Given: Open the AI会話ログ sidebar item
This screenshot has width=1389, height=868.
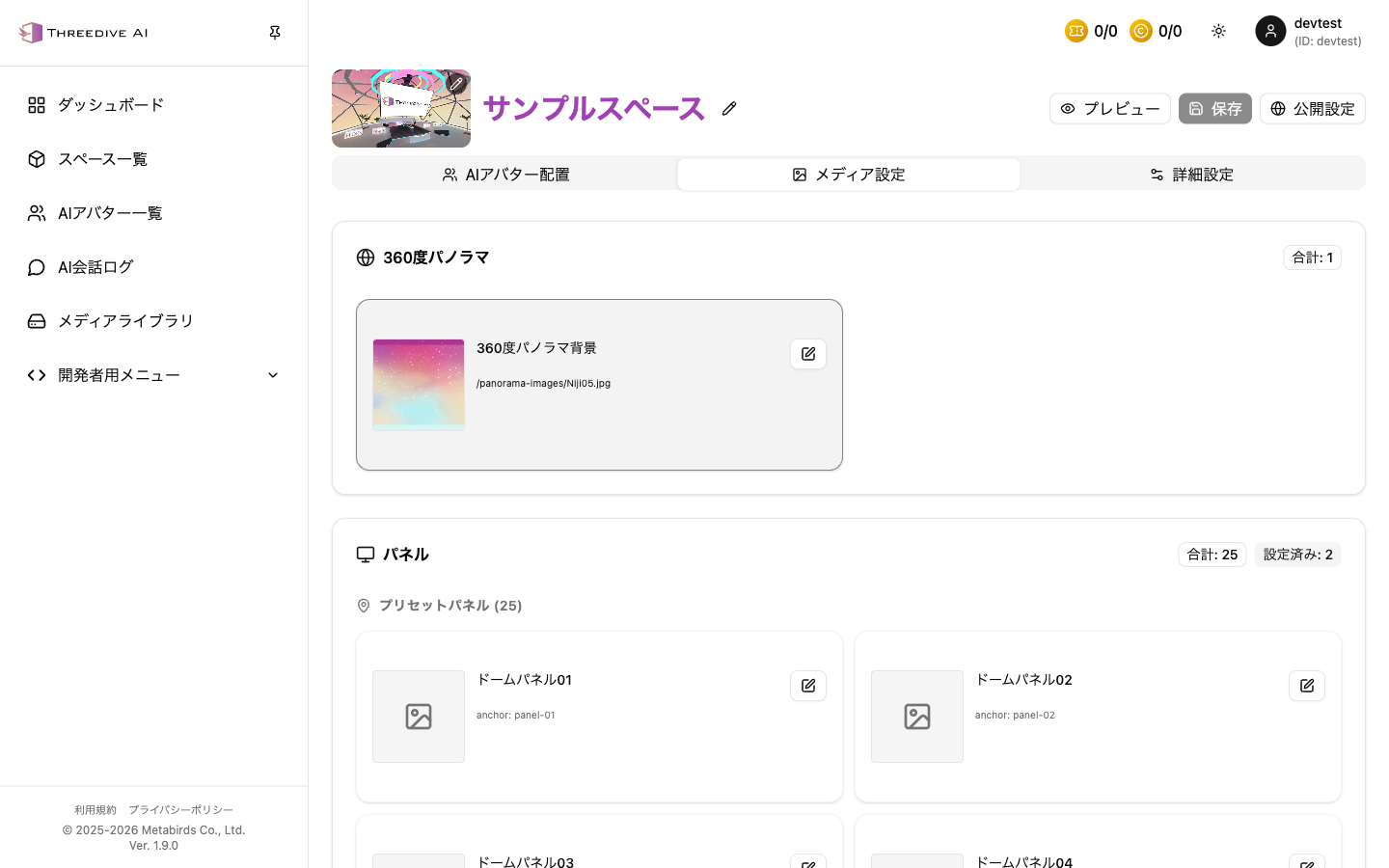Looking at the screenshot, I should tap(154, 267).
